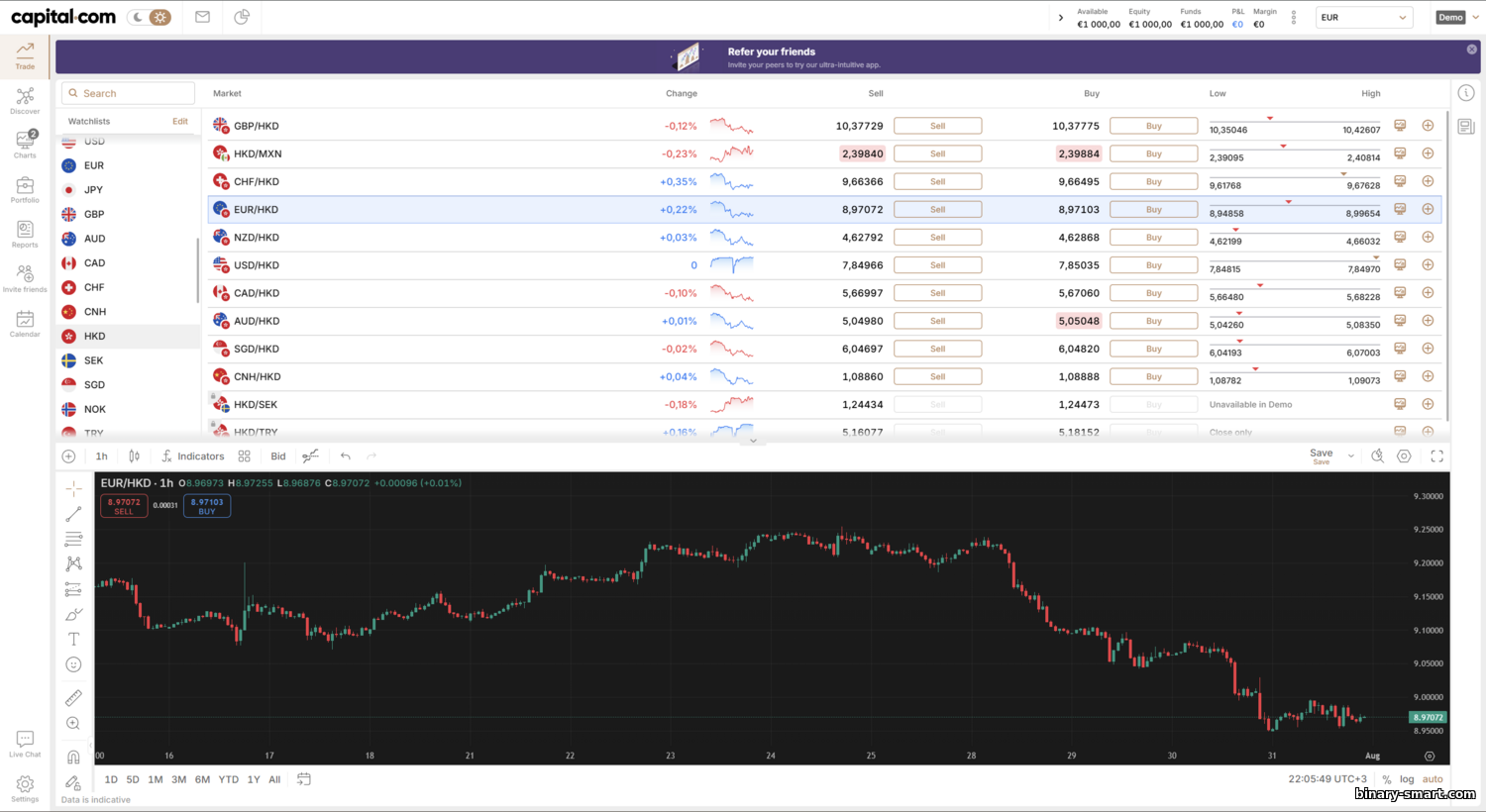
Task: Open the candlestick chart style picker
Action: pos(134,457)
